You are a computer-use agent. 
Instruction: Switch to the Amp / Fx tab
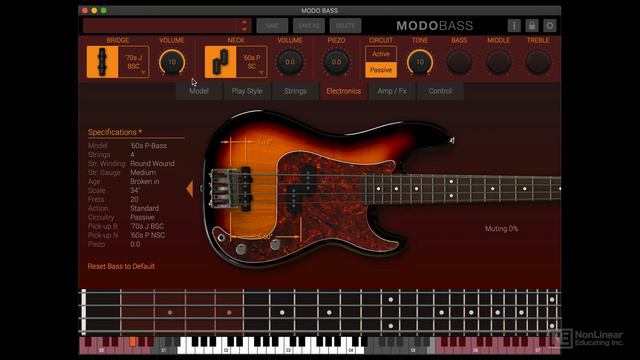[392, 91]
